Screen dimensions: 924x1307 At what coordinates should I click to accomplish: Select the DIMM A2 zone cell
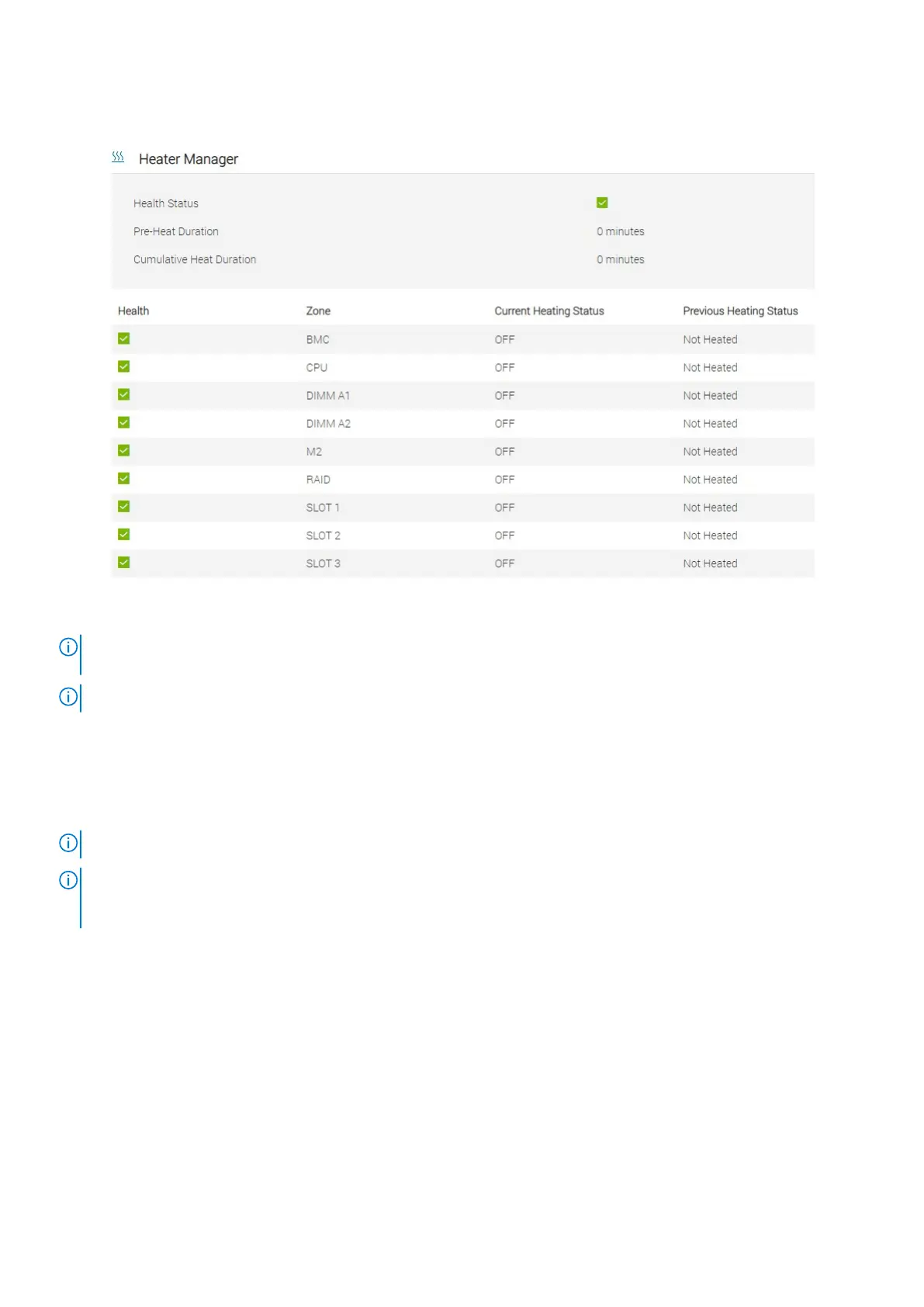[328, 424]
